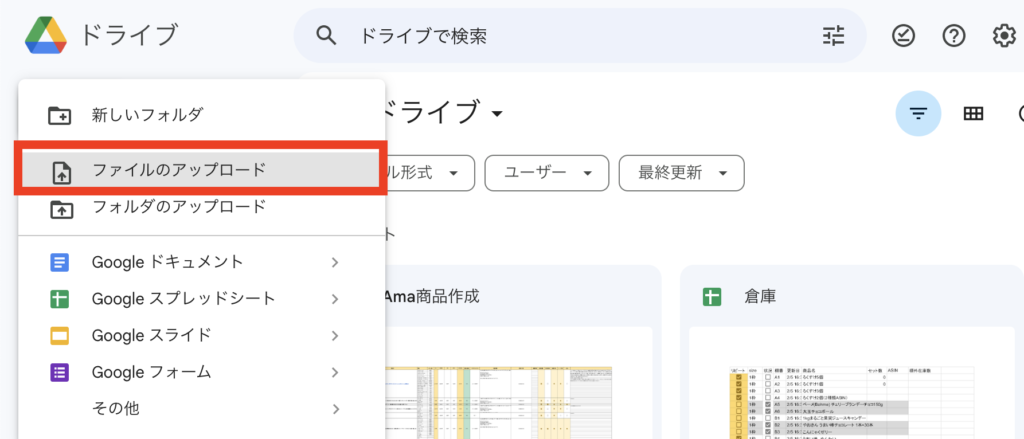Open the Ama商品作成 spreadsheet thumbnail
The height and width of the screenshot is (439, 1024).
519,383
